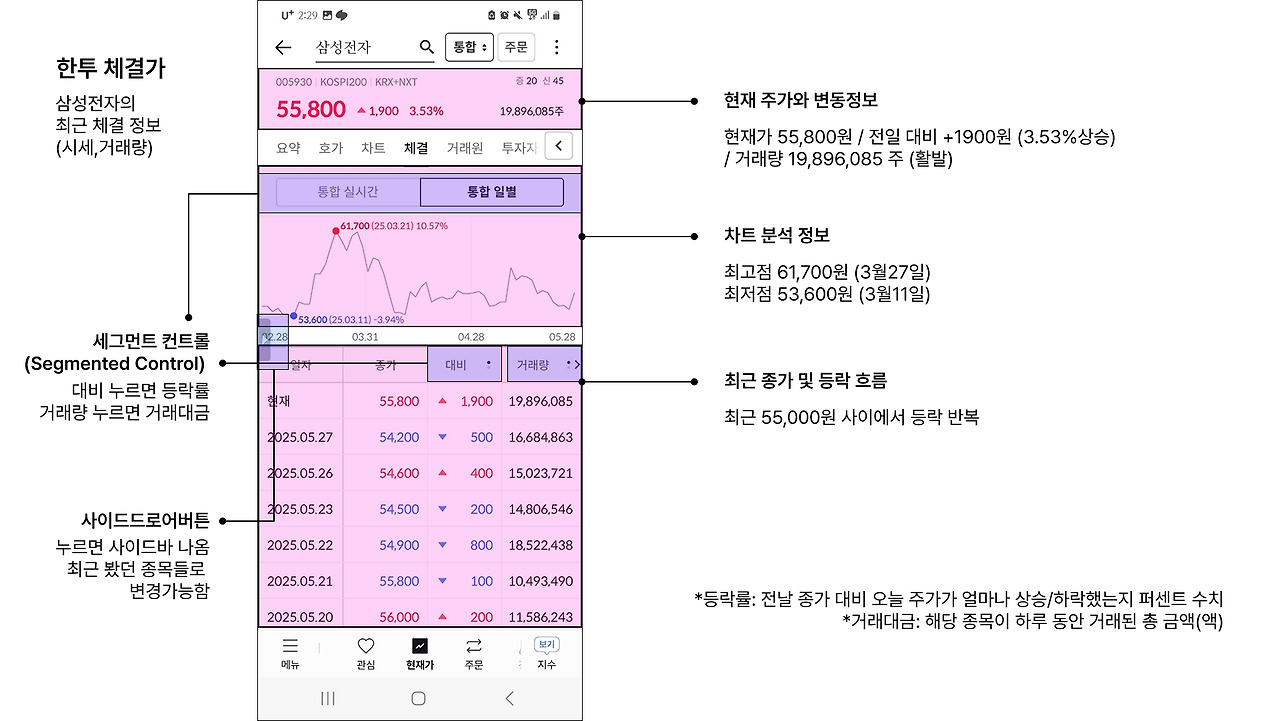The width and height of the screenshot is (1280, 721).
Task: Tap the 주문 order arrows icon in bottom bar
Action: pyautogui.click(x=473, y=648)
